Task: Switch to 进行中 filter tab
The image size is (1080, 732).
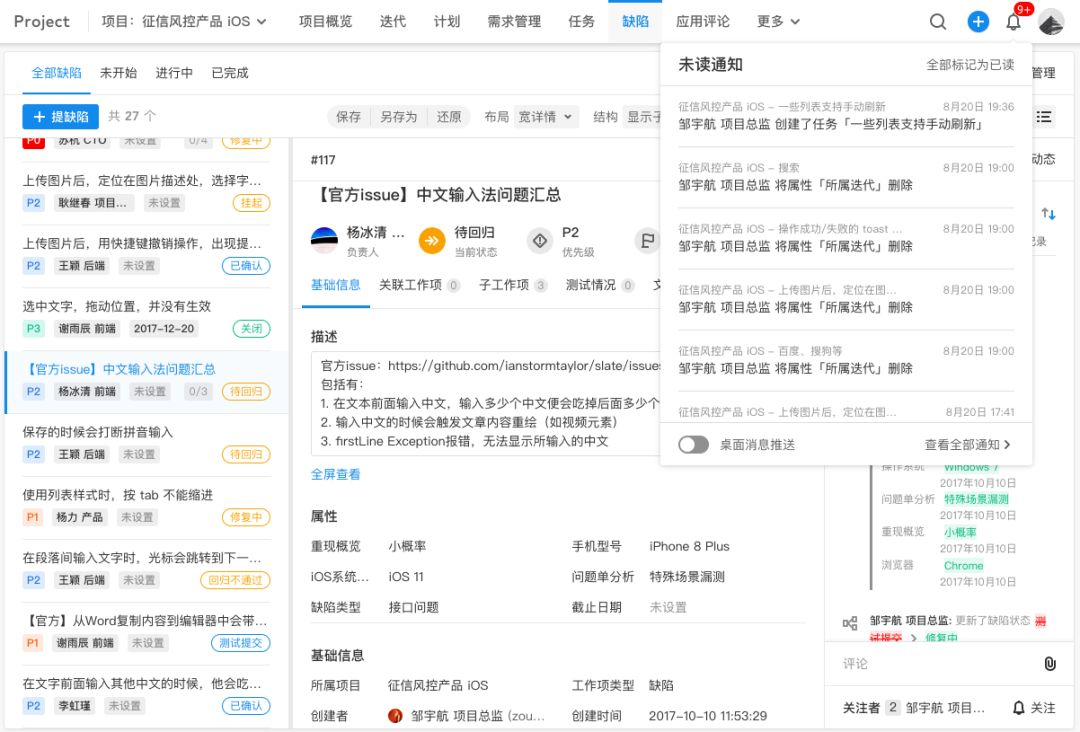Action: tap(174, 73)
